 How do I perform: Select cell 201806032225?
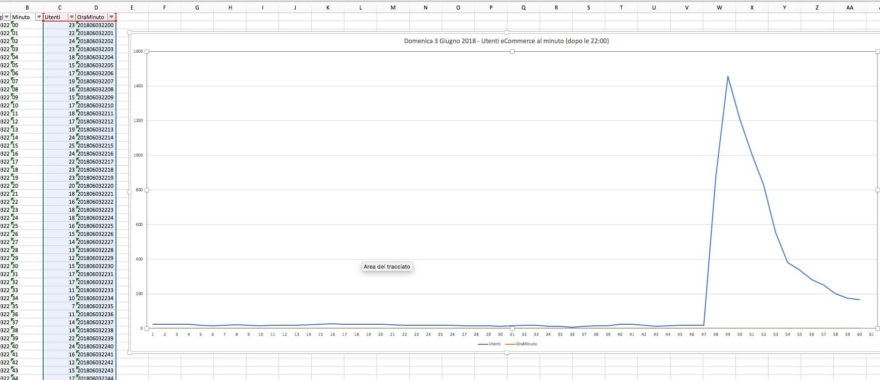click(x=96, y=226)
